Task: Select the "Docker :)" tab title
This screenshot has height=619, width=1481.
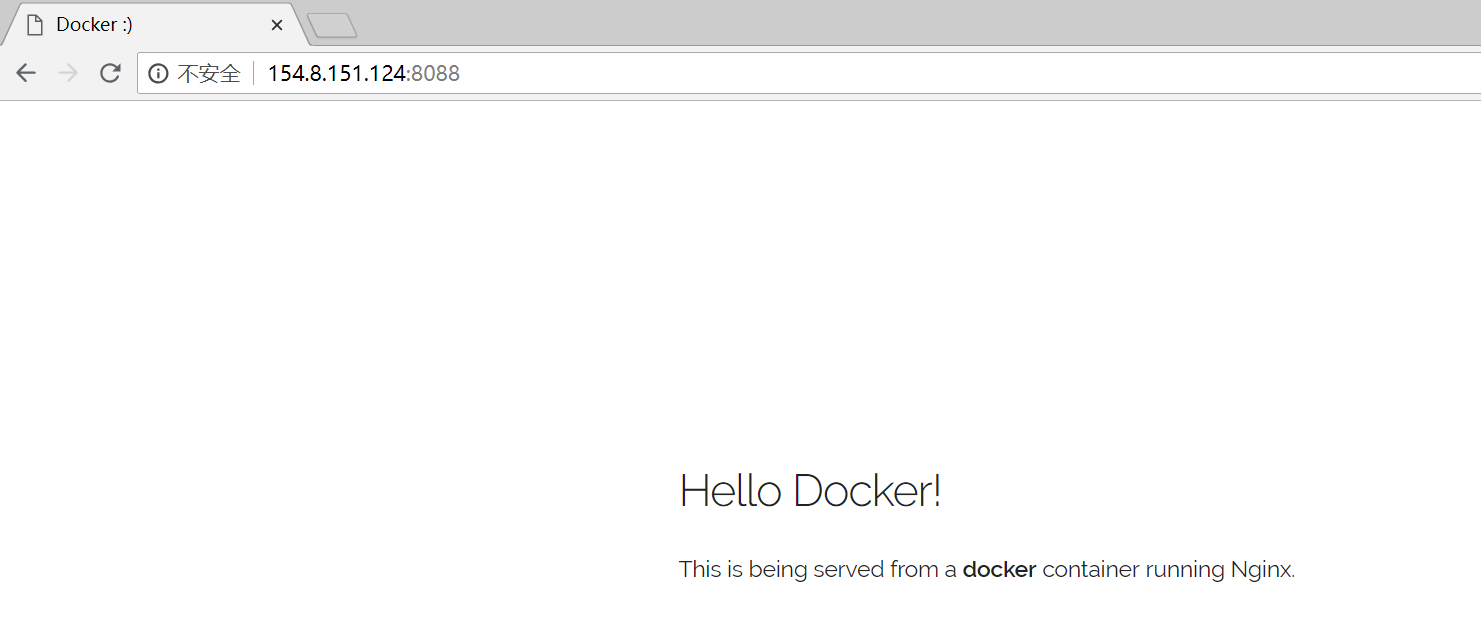Action: pos(94,25)
